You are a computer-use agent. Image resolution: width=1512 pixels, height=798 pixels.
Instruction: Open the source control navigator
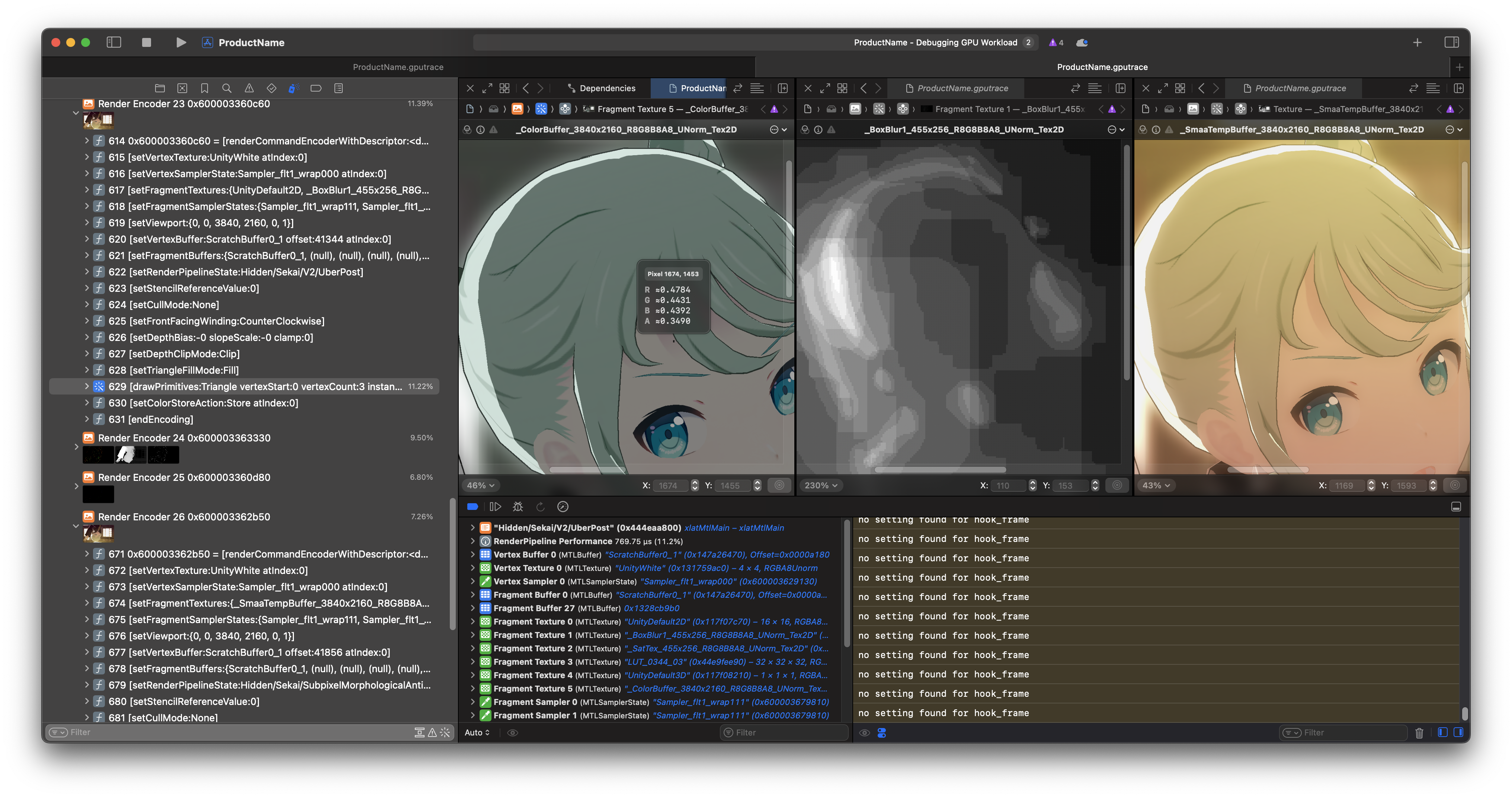coord(182,88)
